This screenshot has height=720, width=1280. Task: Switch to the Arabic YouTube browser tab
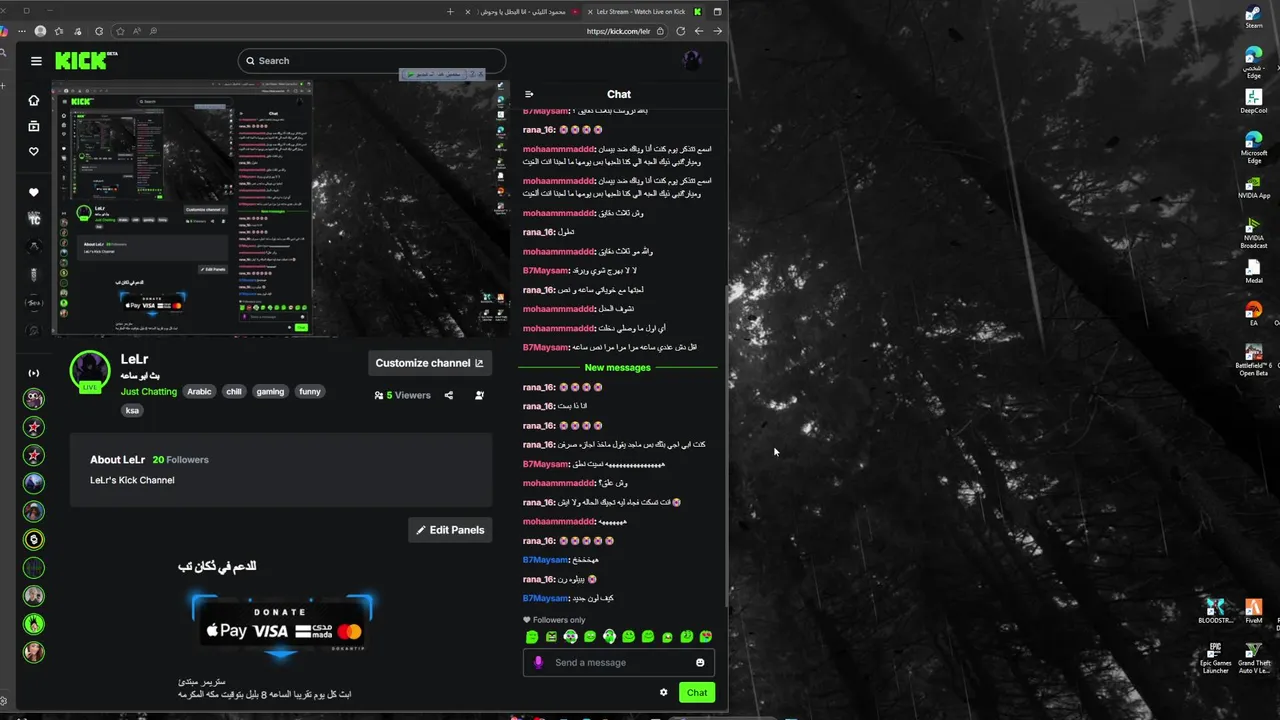[522, 12]
